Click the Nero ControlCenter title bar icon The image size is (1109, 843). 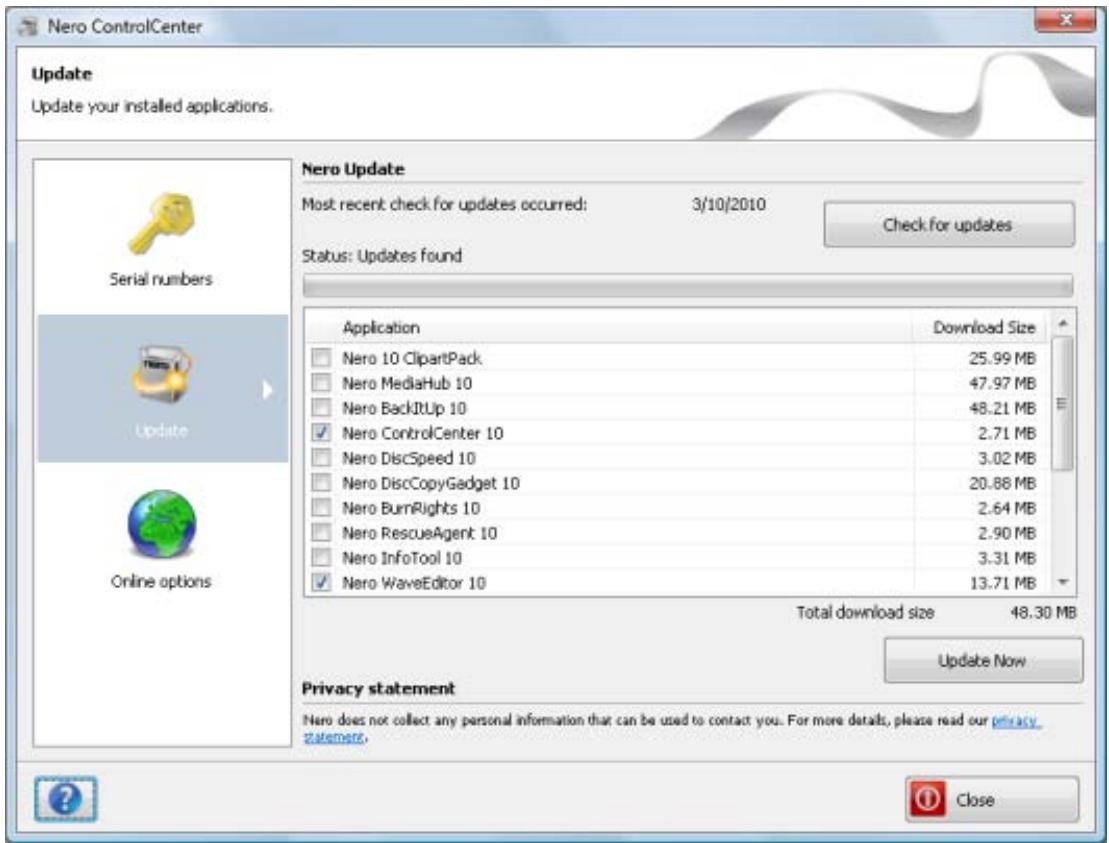pos(29,27)
